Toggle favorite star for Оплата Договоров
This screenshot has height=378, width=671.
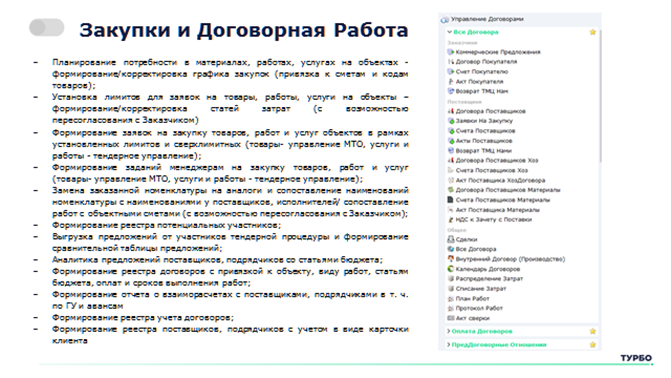[593, 331]
